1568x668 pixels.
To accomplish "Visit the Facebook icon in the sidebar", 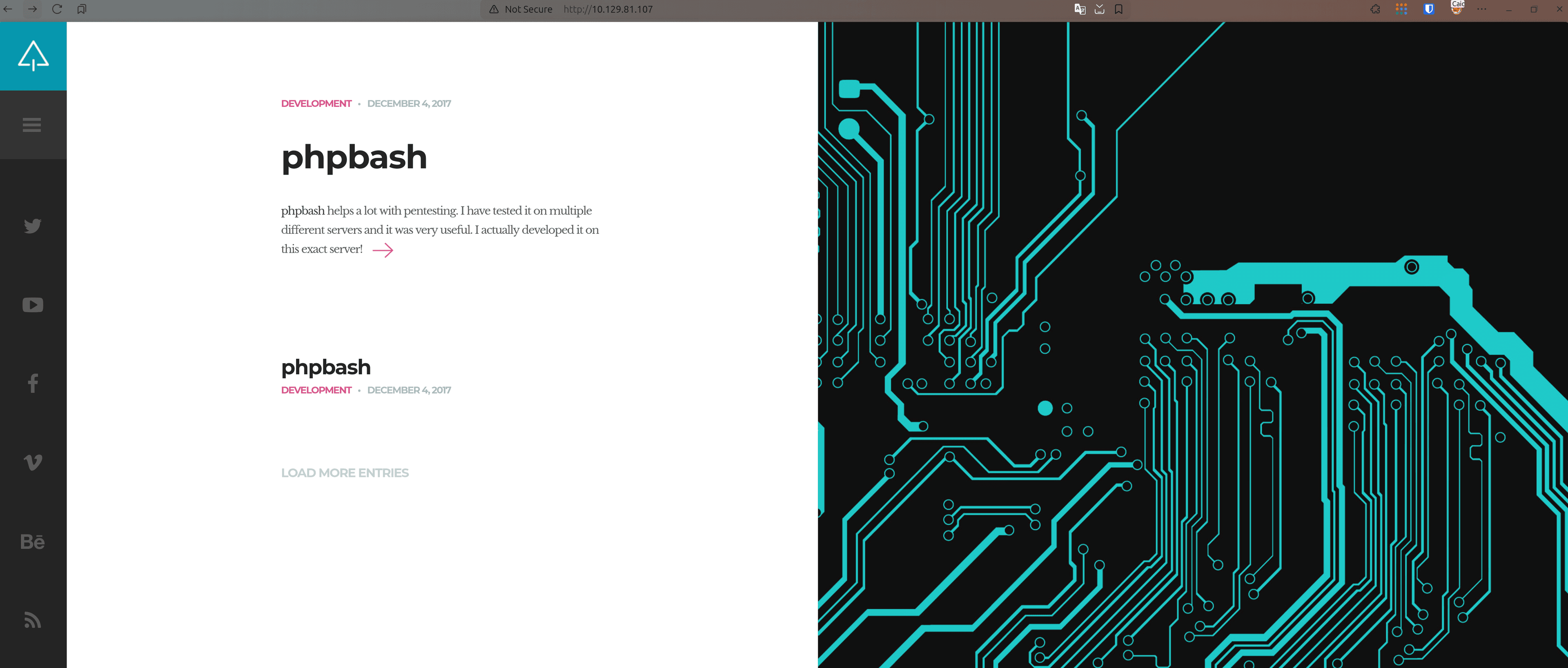I will (x=33, y=383).
